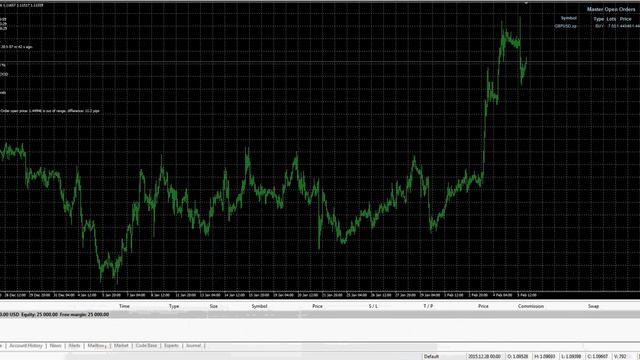The image size is (640, 360).
Task: Sort orders by Symbol column header
Action: click(259, 306)
